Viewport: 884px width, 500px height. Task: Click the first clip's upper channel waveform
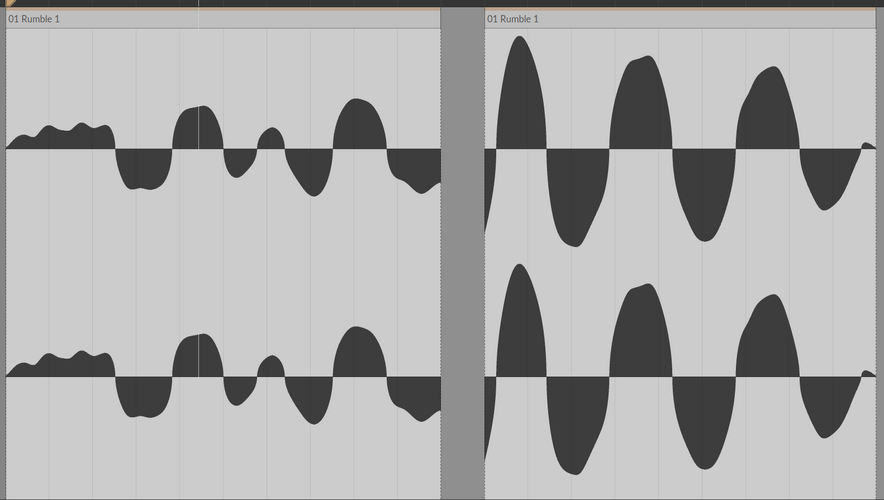223,148
